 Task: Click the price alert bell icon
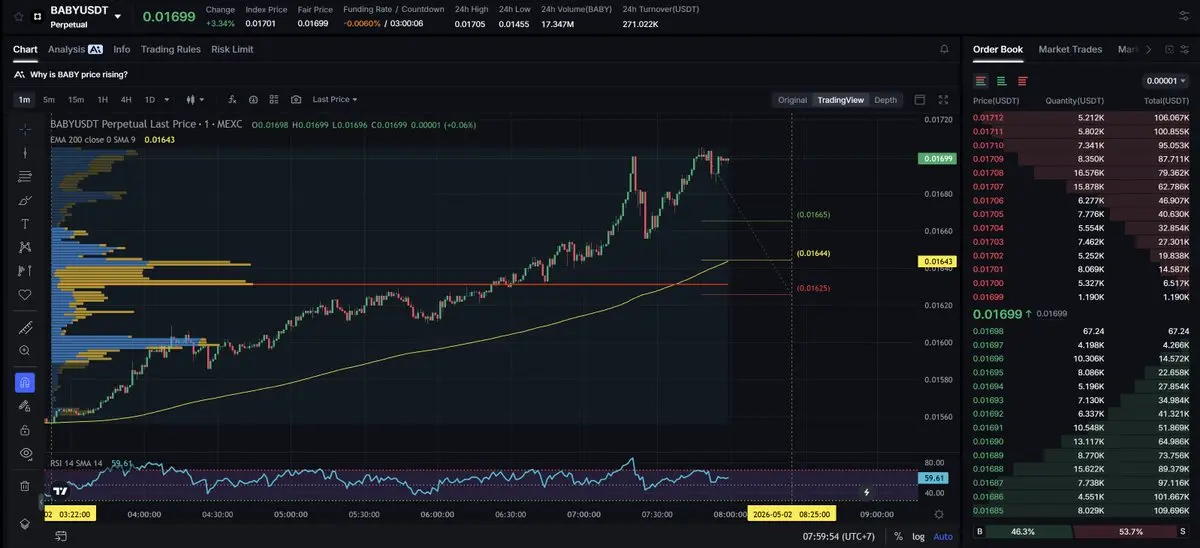[945, 49]
